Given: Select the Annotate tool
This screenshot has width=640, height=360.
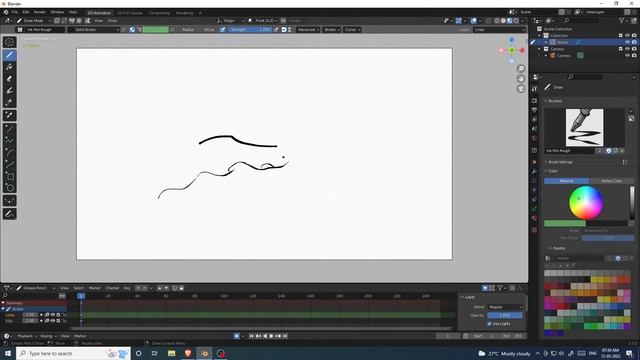Looking at the screenshot, I should (x=9, y=214).
